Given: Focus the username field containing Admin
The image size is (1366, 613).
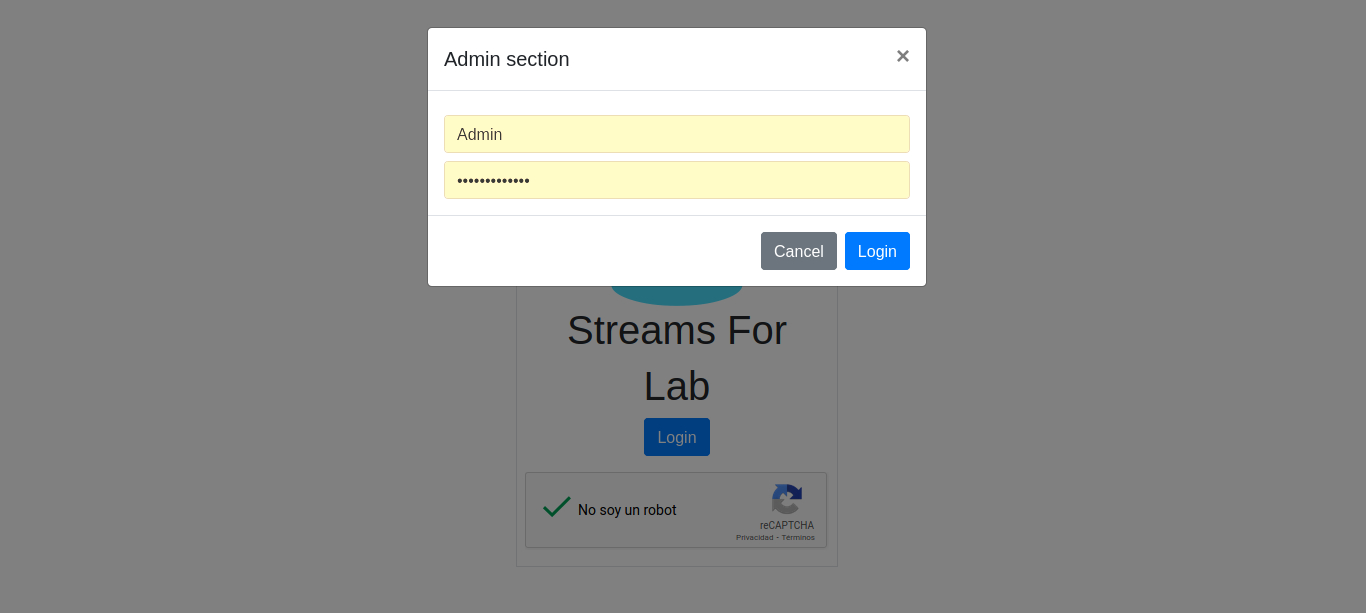Looking at the screenshot, I should (x=676, y=134).
